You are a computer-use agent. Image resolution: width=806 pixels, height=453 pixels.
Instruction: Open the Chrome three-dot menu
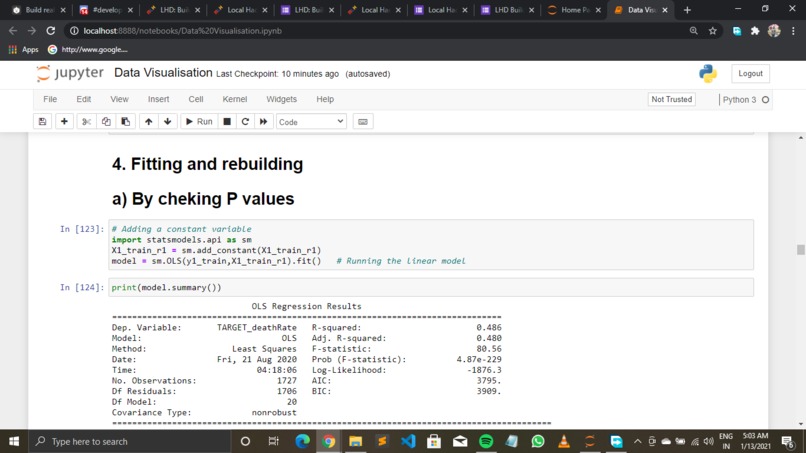[793, 31]
